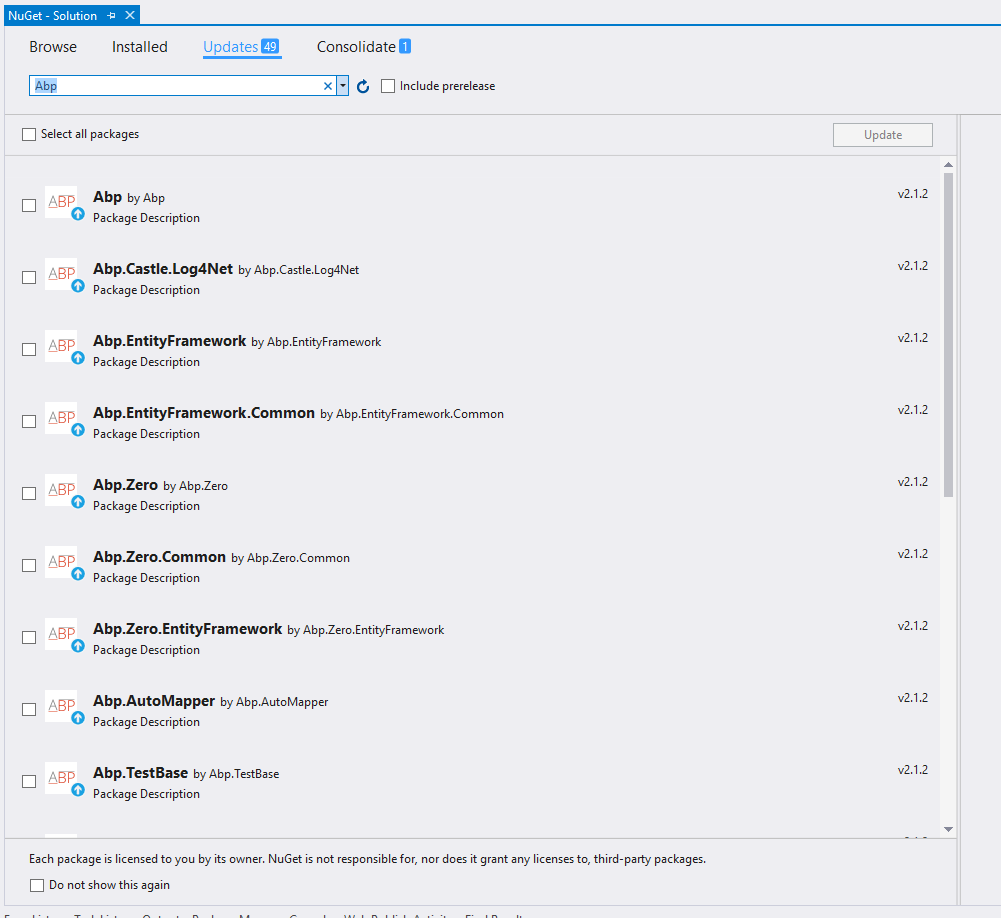1001x918 pixels.
Task: Check the Abp.AutoMapper checkbox
Action: 29,710
